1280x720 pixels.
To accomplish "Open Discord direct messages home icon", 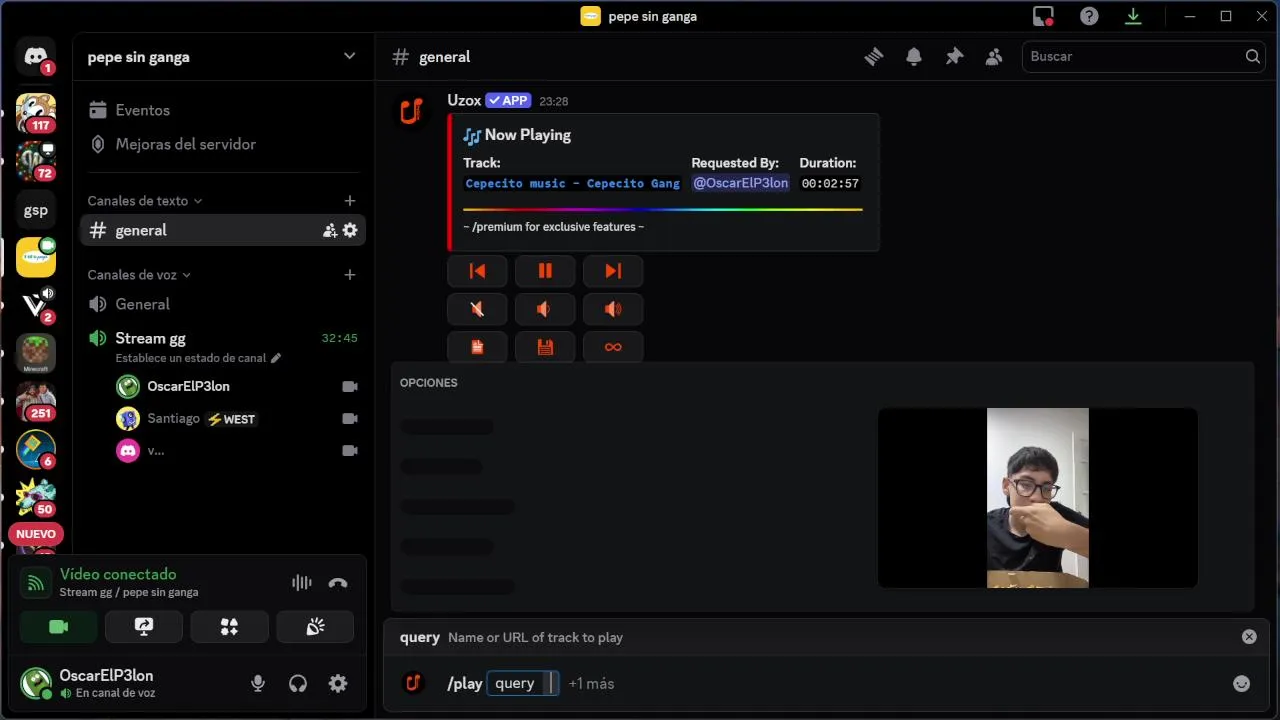I will [x=36, y=57].
